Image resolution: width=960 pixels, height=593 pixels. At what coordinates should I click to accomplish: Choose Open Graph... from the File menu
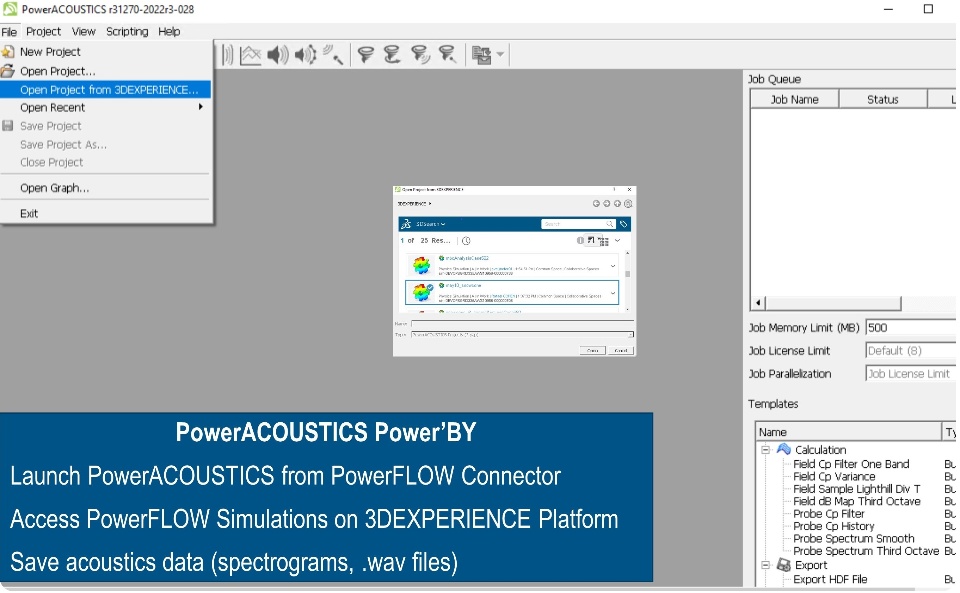point(106,188)
